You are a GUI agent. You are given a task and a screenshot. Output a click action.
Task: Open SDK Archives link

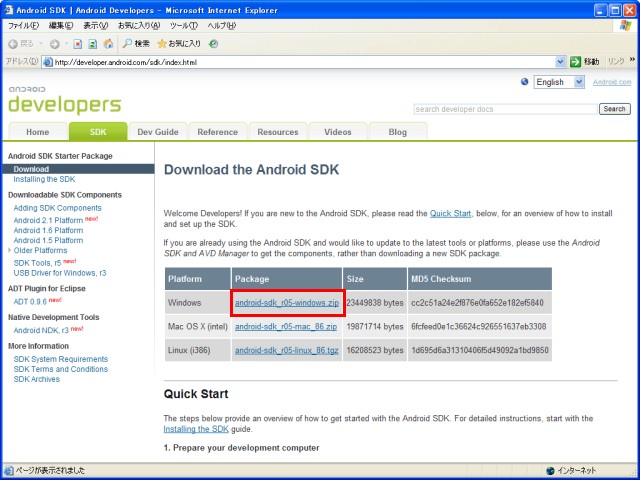(x=37, y=379)
